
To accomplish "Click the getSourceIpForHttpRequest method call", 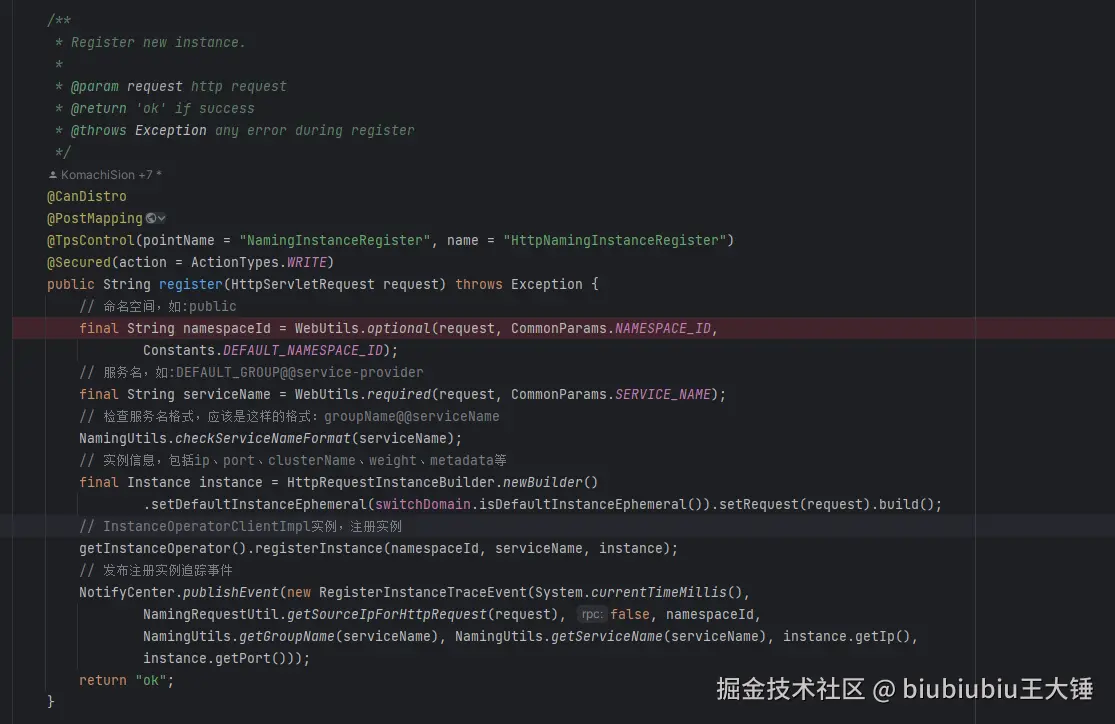I will coord(387,614).
